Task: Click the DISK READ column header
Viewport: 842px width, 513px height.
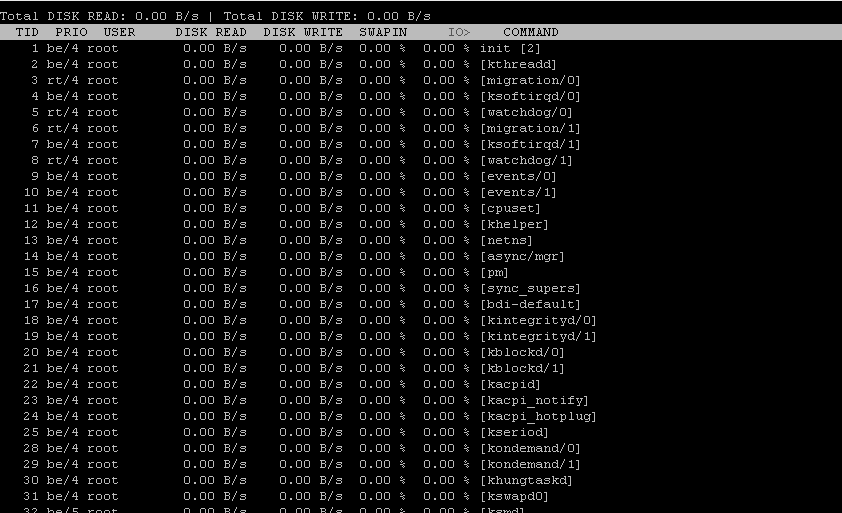Action: point(211,32)
